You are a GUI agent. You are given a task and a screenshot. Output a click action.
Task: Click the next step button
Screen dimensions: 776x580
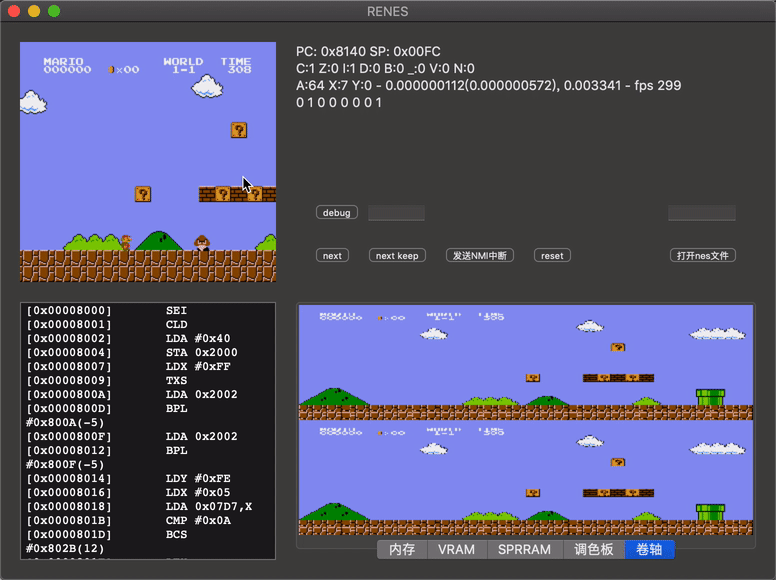(x=332, y=255)
